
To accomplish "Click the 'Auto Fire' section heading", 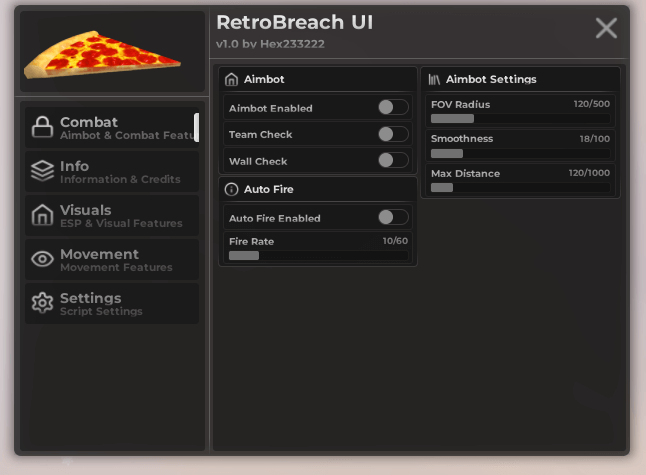I will 269,189.
